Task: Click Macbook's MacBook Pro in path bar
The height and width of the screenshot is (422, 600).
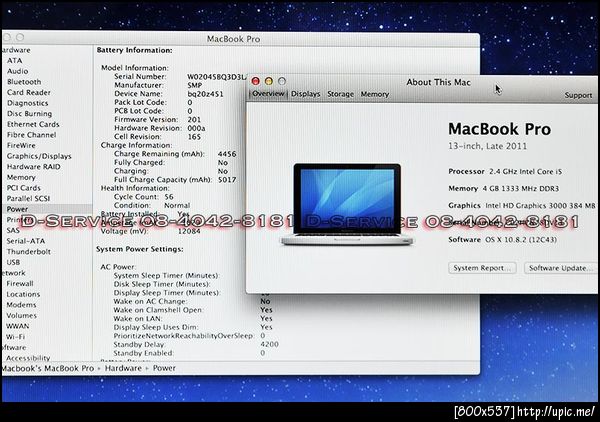Action: pyautogui.click(x=47, y=368)
